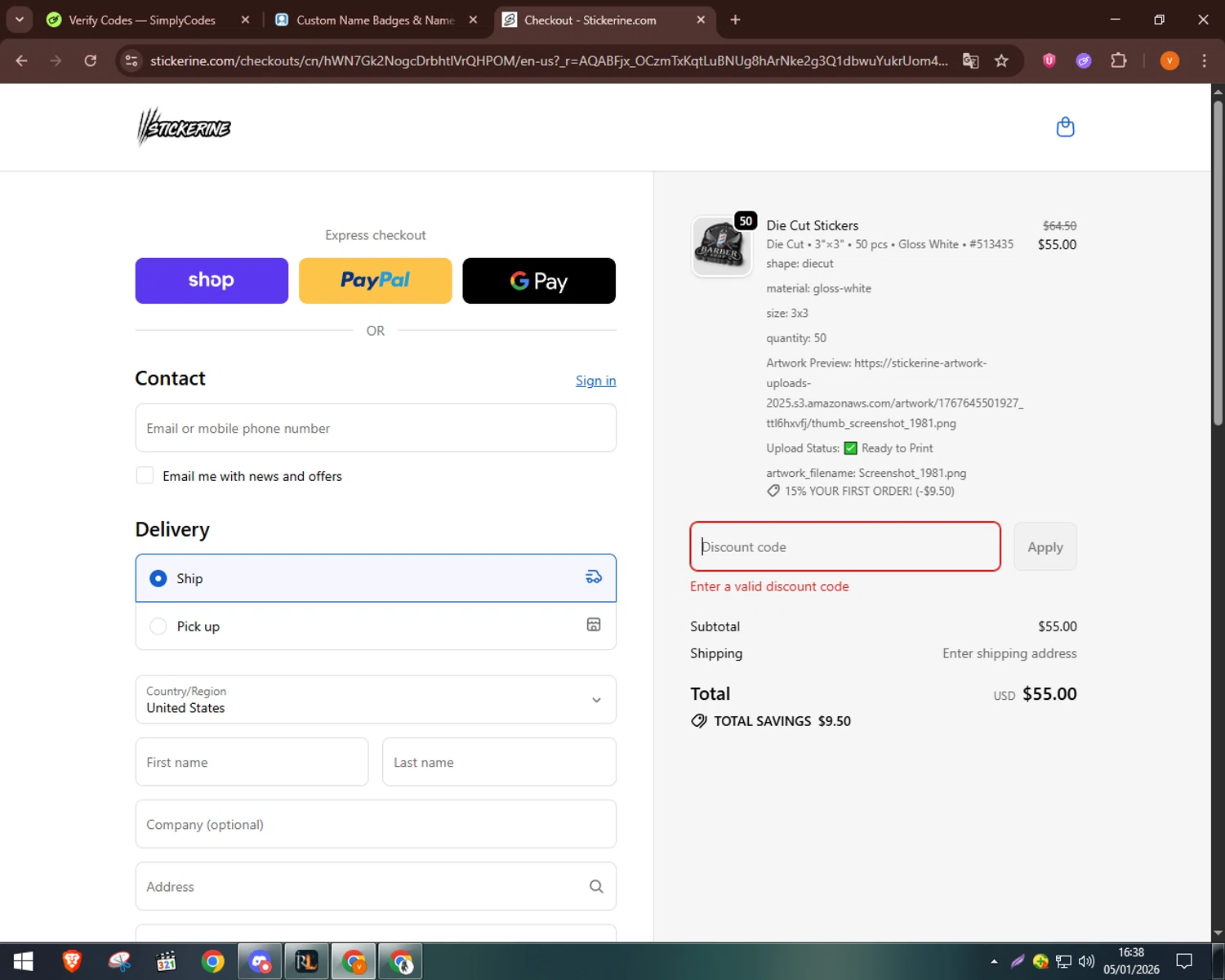Apply the discount code

[1045, 546]
